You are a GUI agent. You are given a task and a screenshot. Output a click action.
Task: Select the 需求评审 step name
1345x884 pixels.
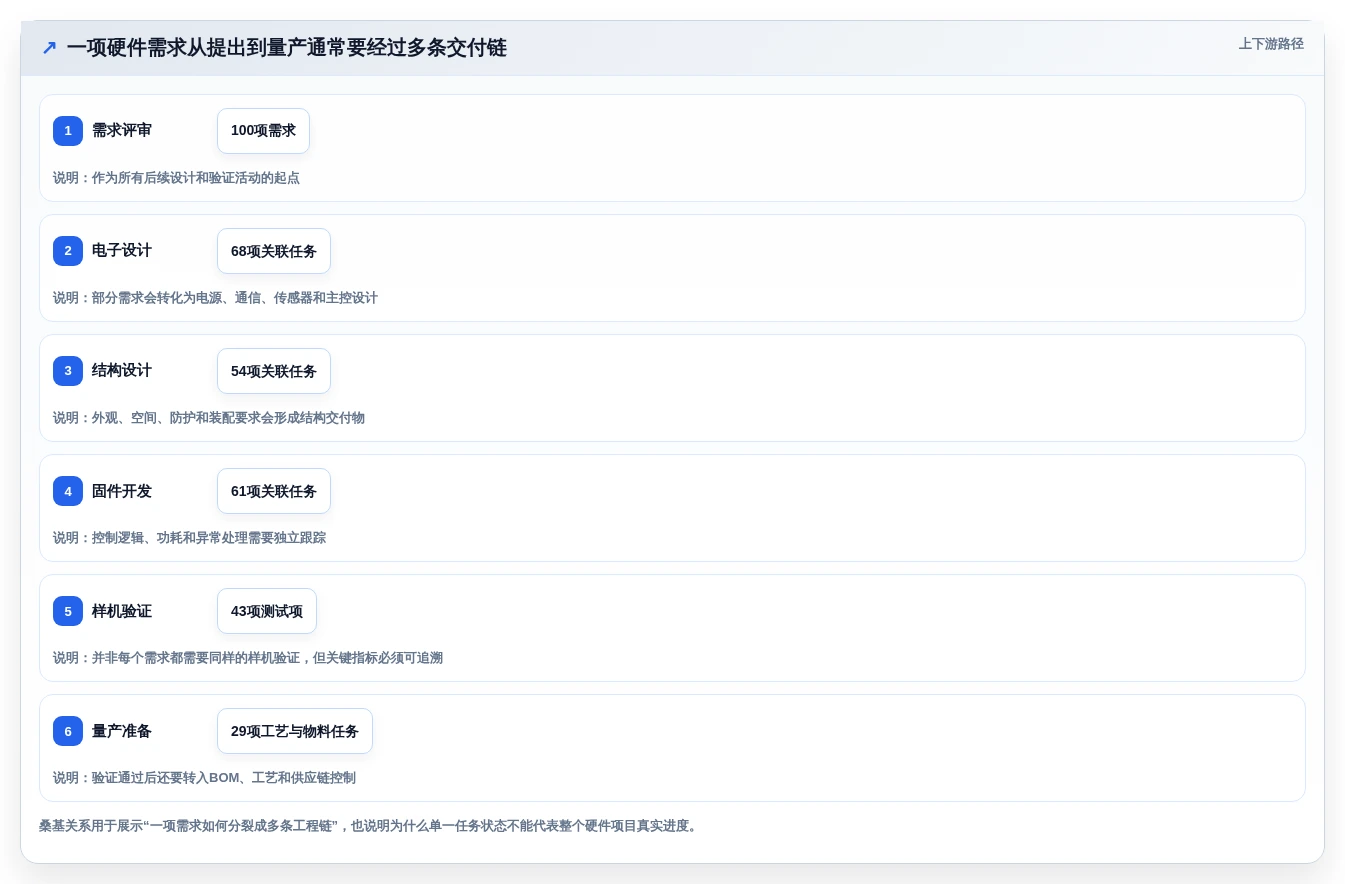[122, 131]
